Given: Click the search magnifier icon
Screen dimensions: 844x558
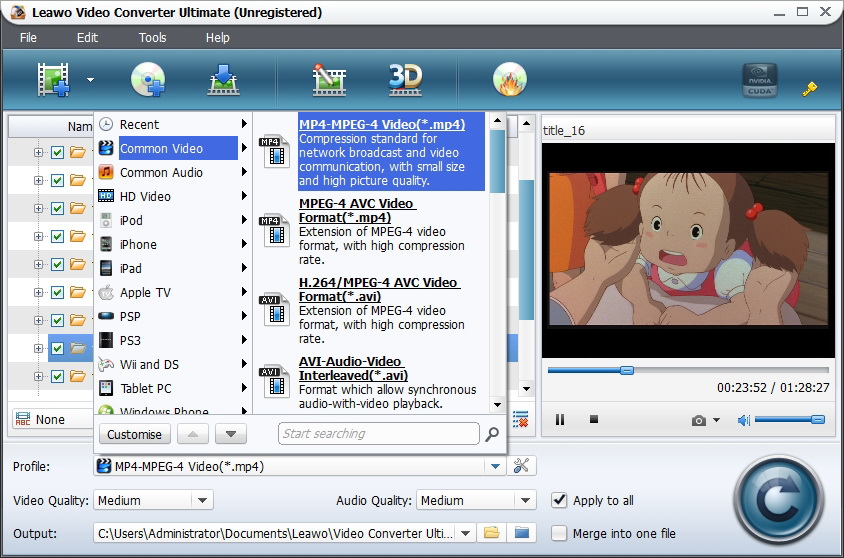Looking at the screenshot, I should (x=491, y=434).
